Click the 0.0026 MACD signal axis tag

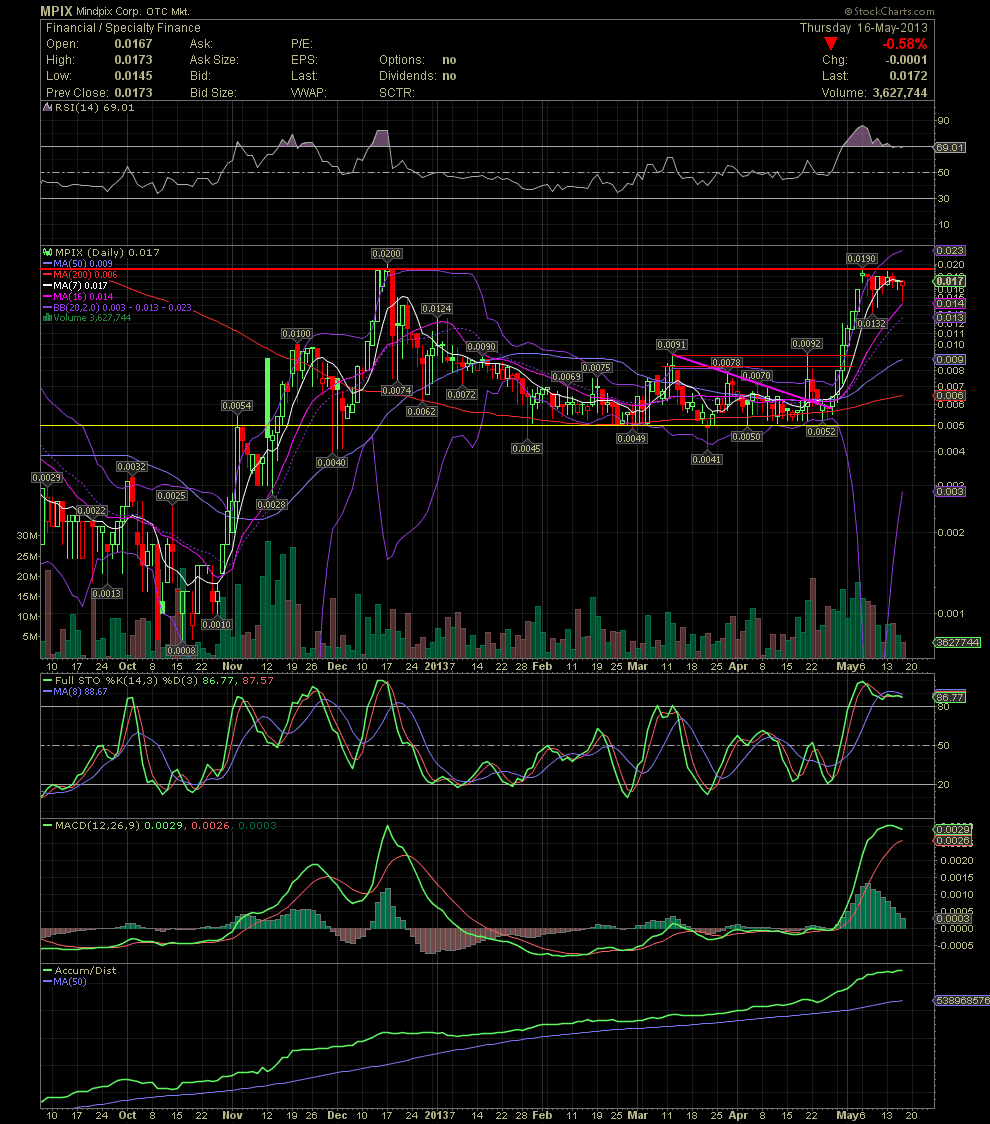[953, 841]
